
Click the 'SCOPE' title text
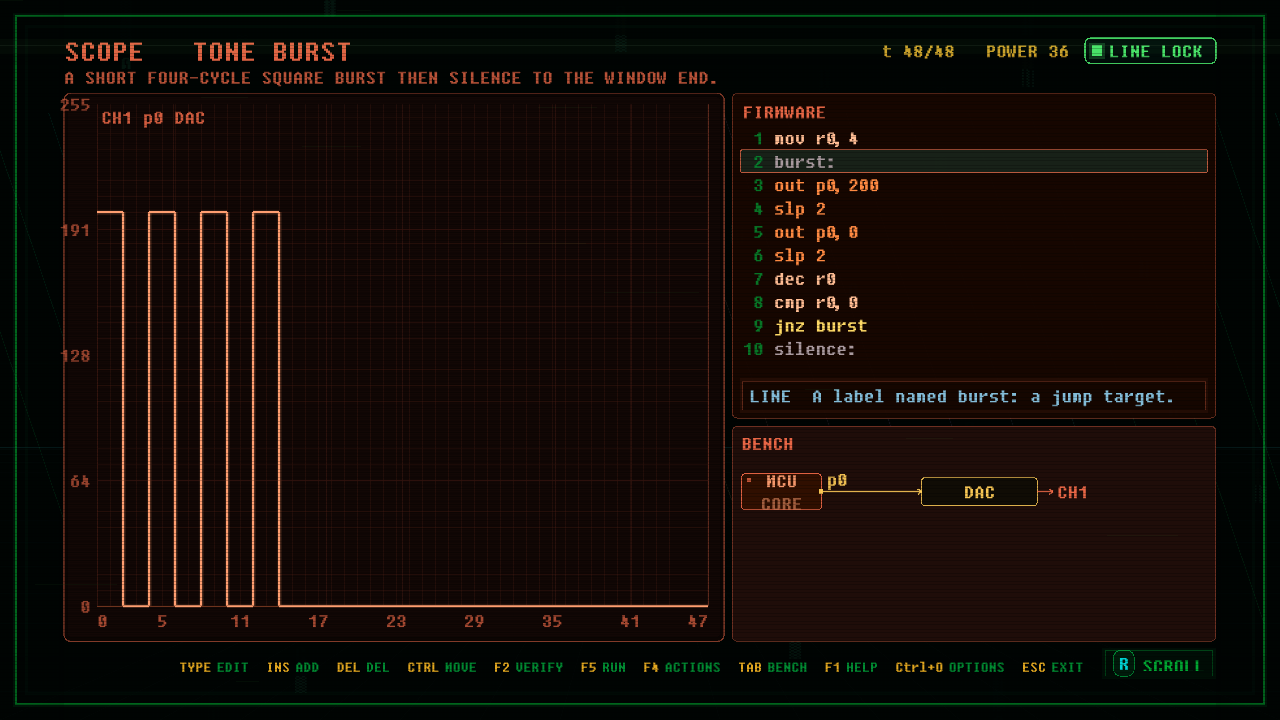tap(104, 52)
